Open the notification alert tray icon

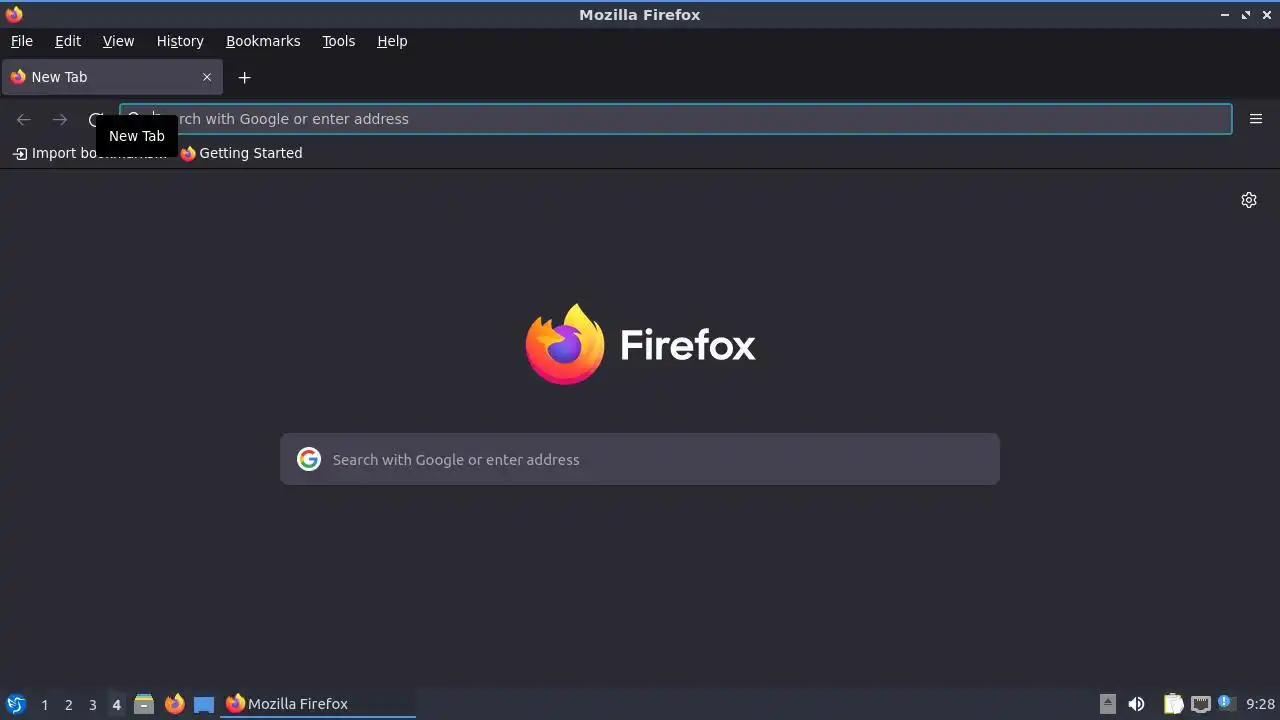(x=1226, y=703)
